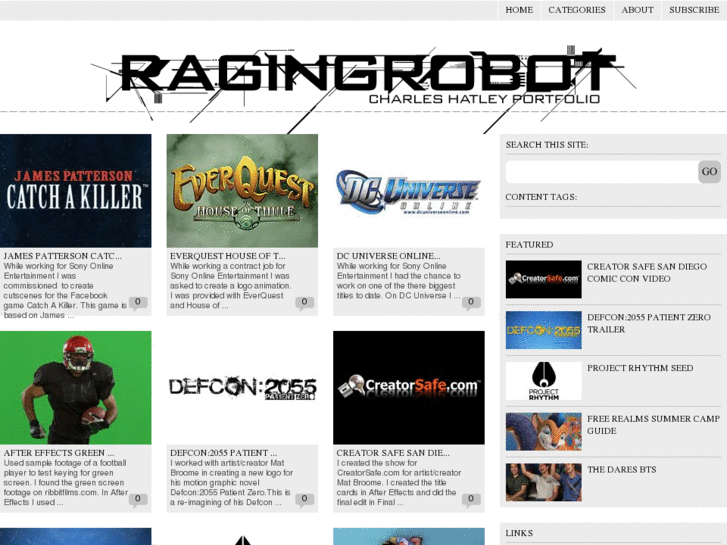Click the Creator Safe post excerpt text
Image resolution: width=727 pixels, height=545 pixels.
click(398, 482)
